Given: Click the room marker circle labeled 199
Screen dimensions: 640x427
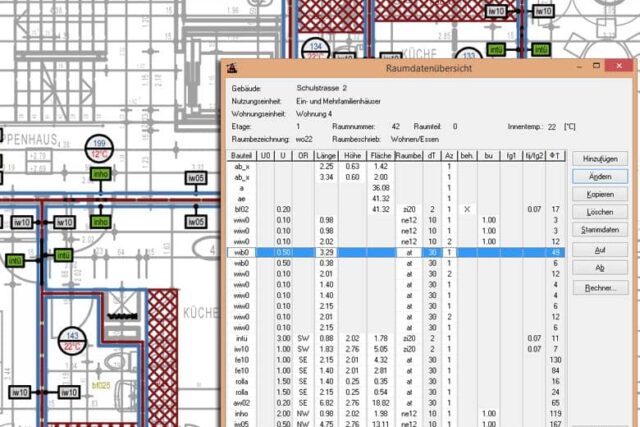Looking at the screenshot, I should [100, 149].
